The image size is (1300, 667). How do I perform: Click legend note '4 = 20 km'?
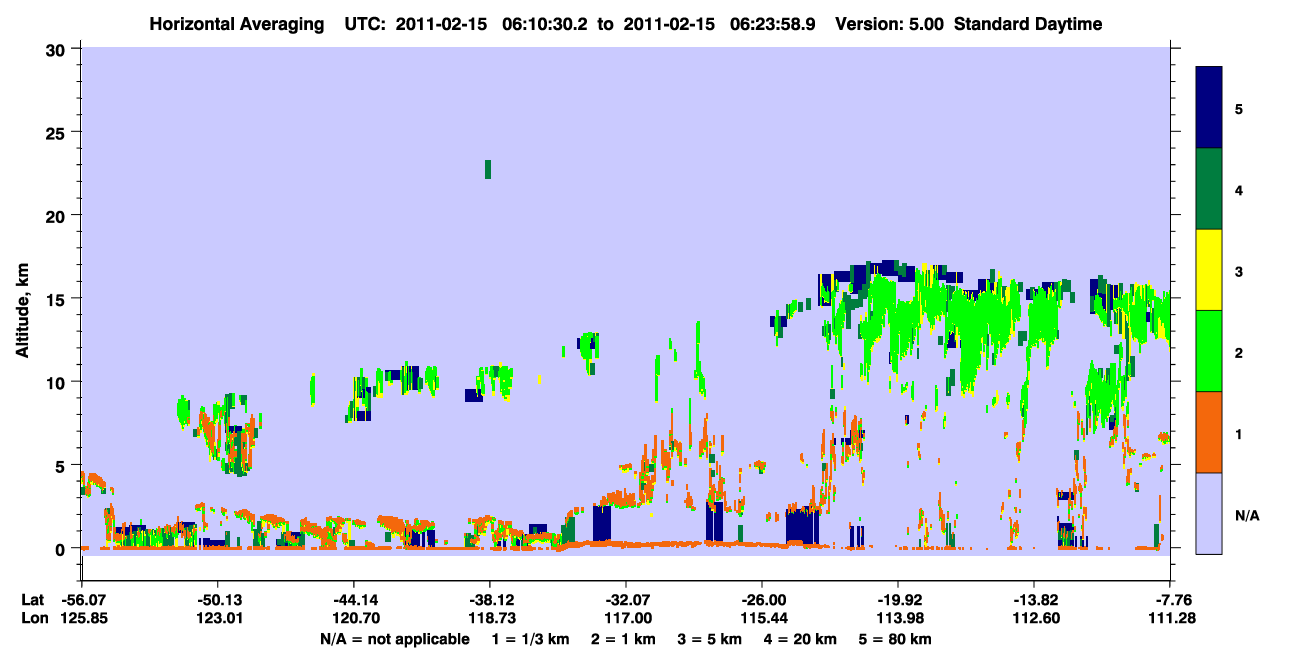[x=803, y=639]
